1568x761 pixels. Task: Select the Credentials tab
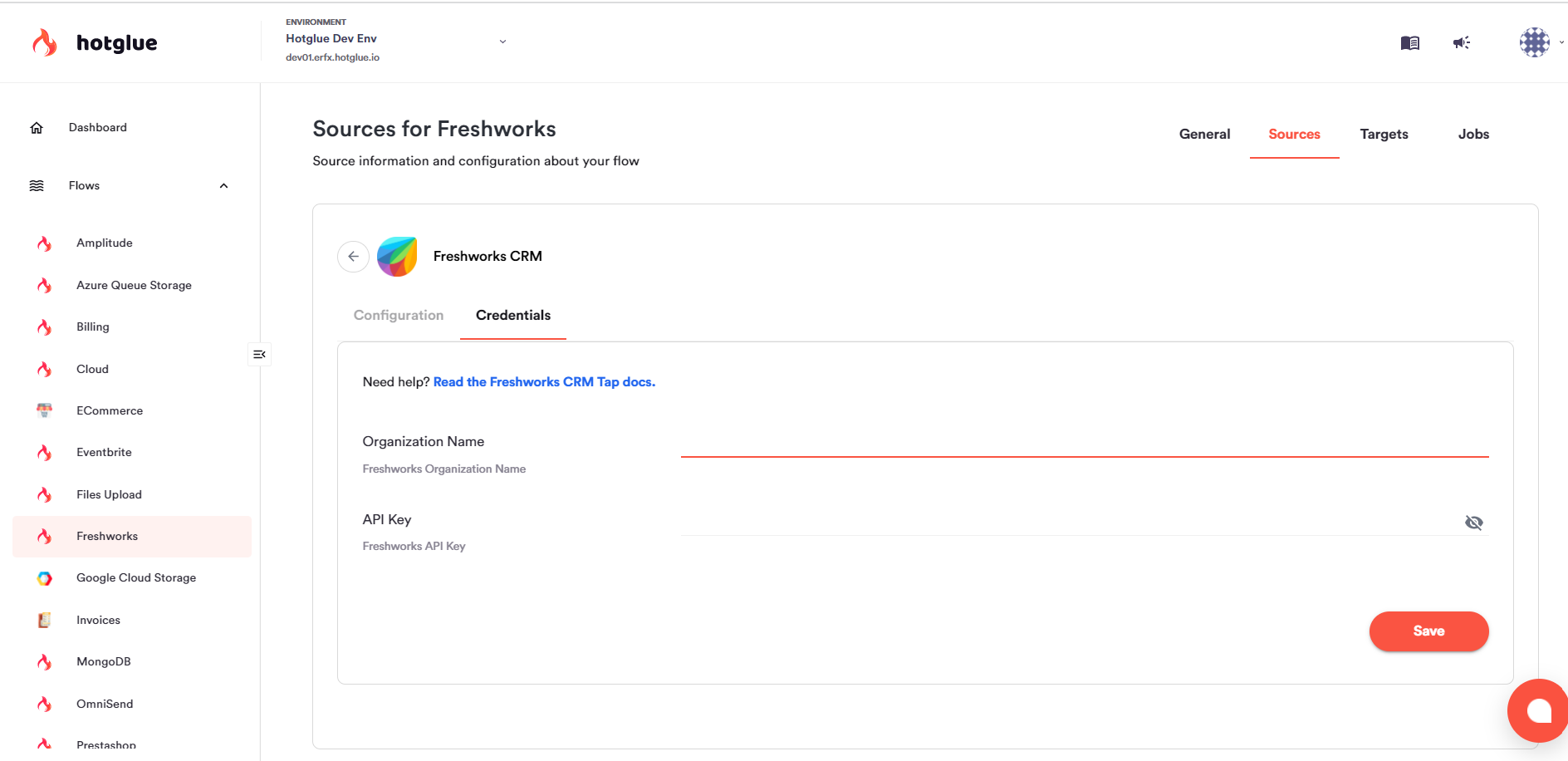pos(513,316)
